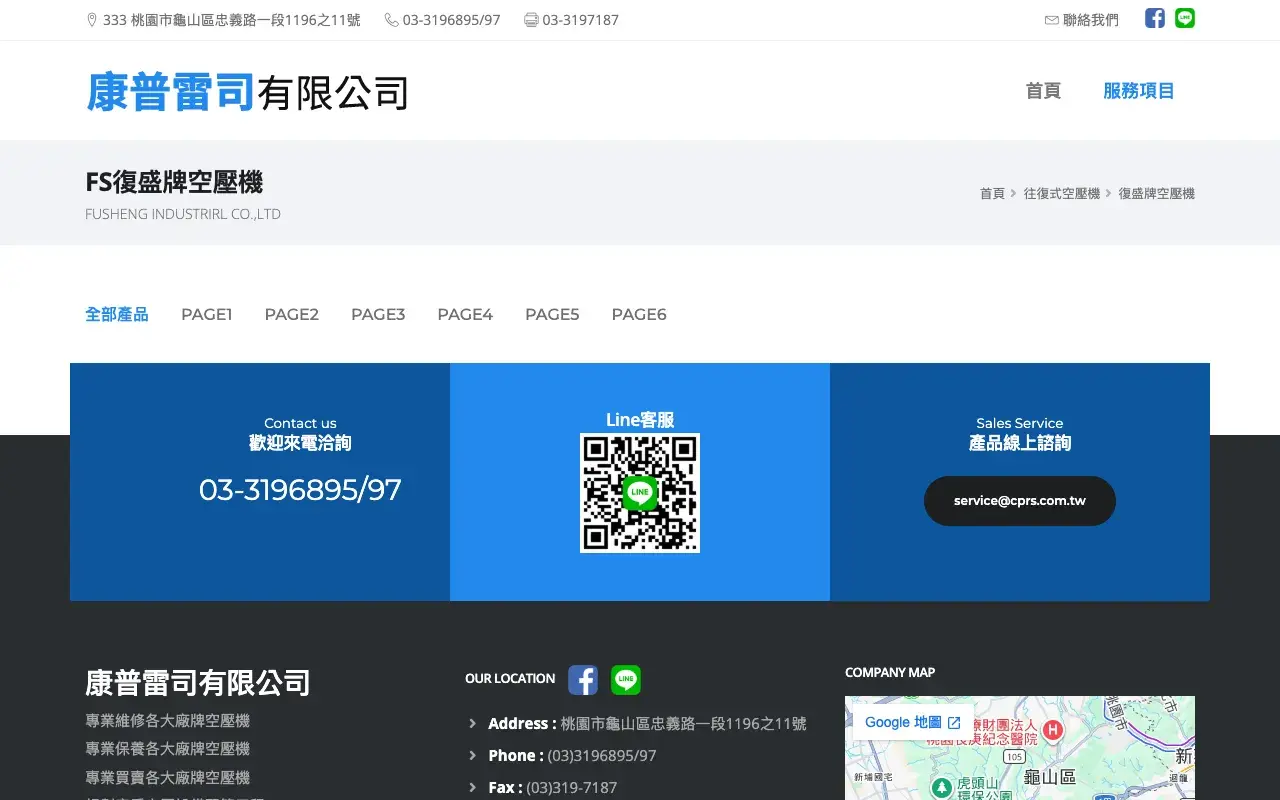1280x800 pixels.
Task: Click the envelope icon beside 聯絡我們
Action: tap(1051, 20)
